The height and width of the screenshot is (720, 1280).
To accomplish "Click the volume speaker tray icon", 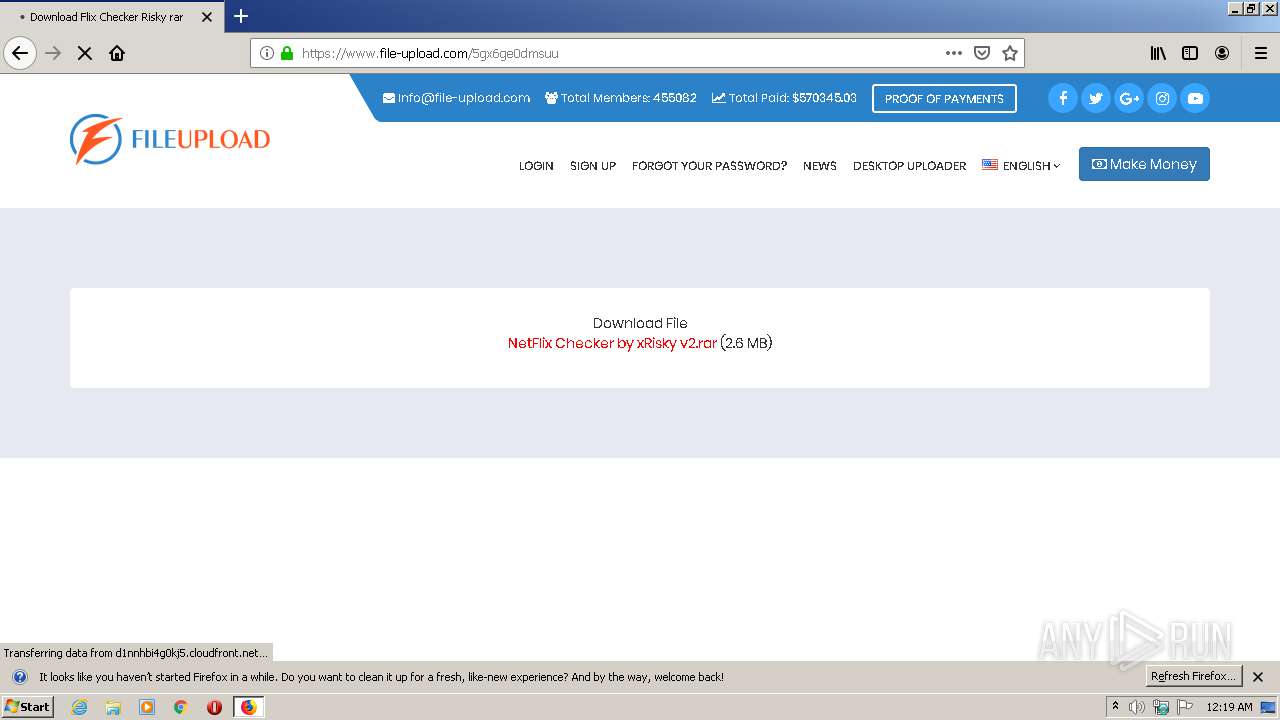I will click(1137, 707).
